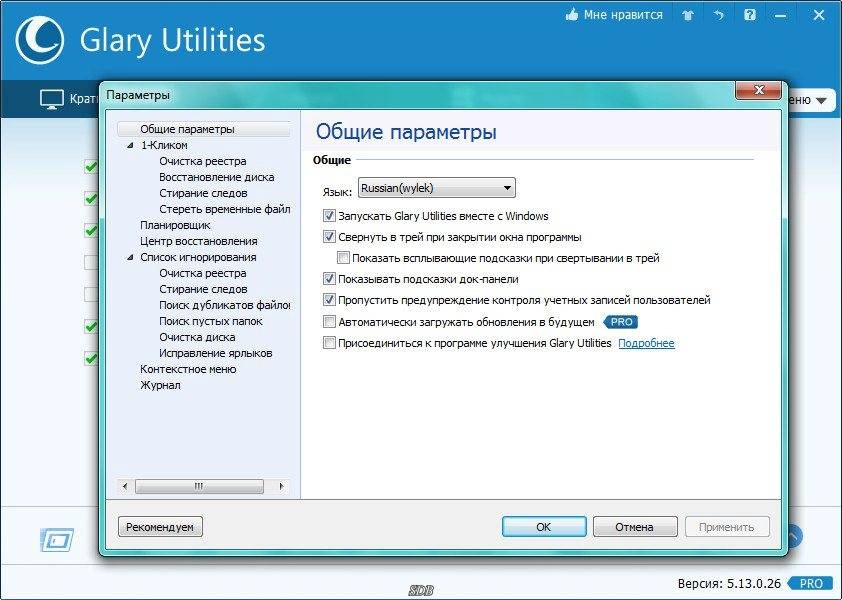The width and height of the screenshot is (842, 600).
Task: Select 'Исправление ярлыков' tree item
Action: [215, 353]
